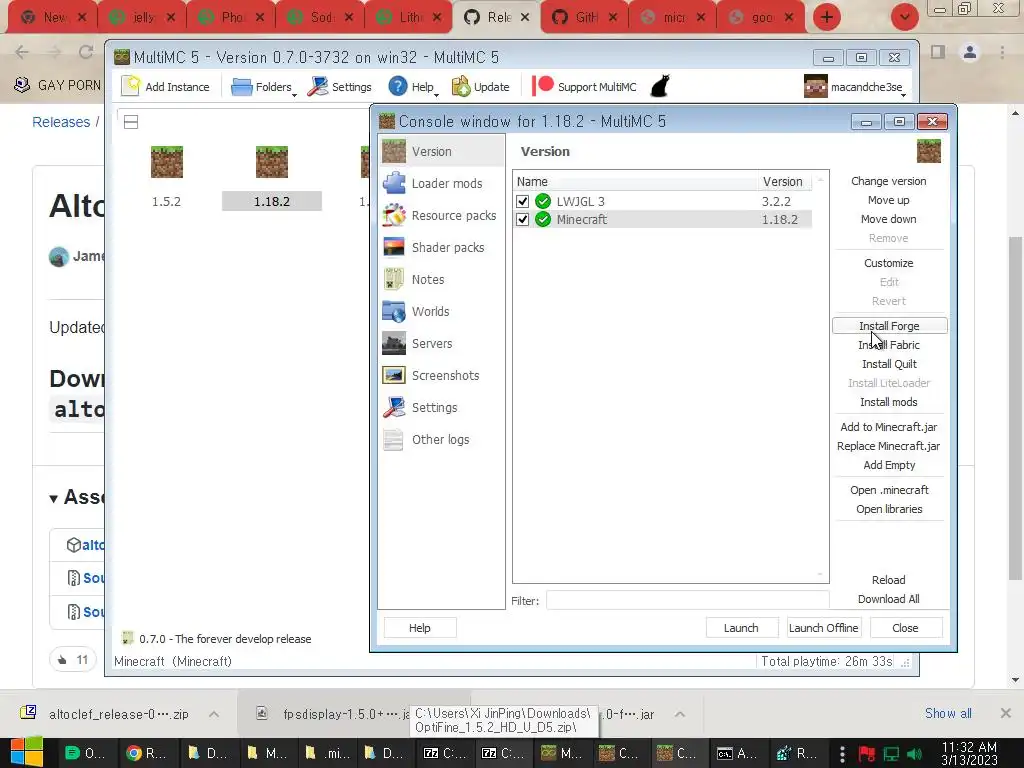Open the Notes page
1024x768 pixels.
441,280
